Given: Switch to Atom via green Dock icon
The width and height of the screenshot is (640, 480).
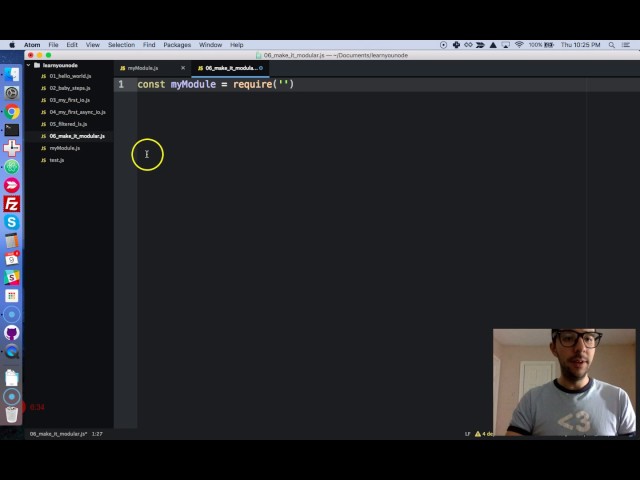Looking at the screenshot, I should [11, 167].
